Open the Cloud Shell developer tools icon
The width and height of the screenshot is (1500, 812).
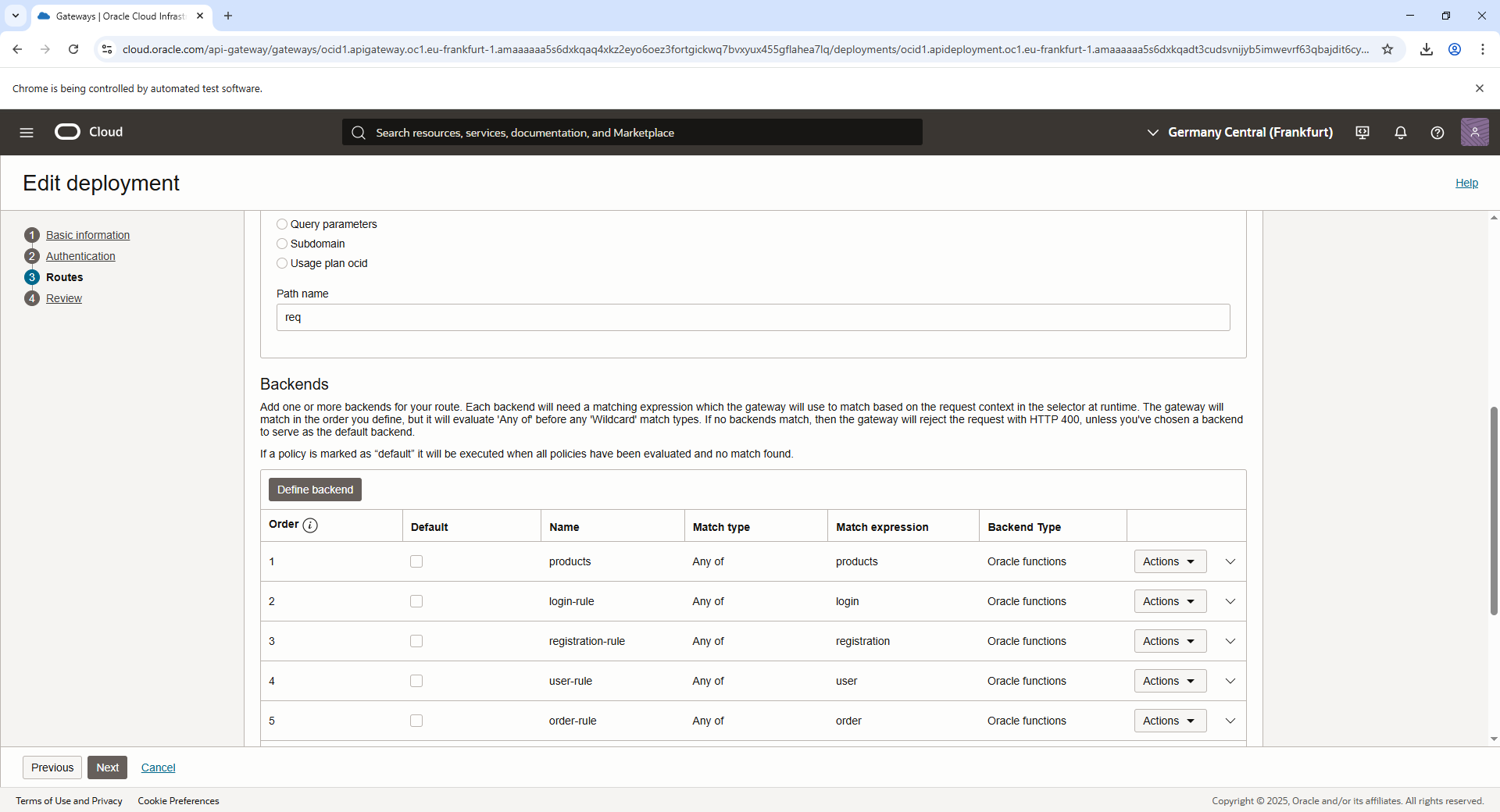coord(1362,133)
